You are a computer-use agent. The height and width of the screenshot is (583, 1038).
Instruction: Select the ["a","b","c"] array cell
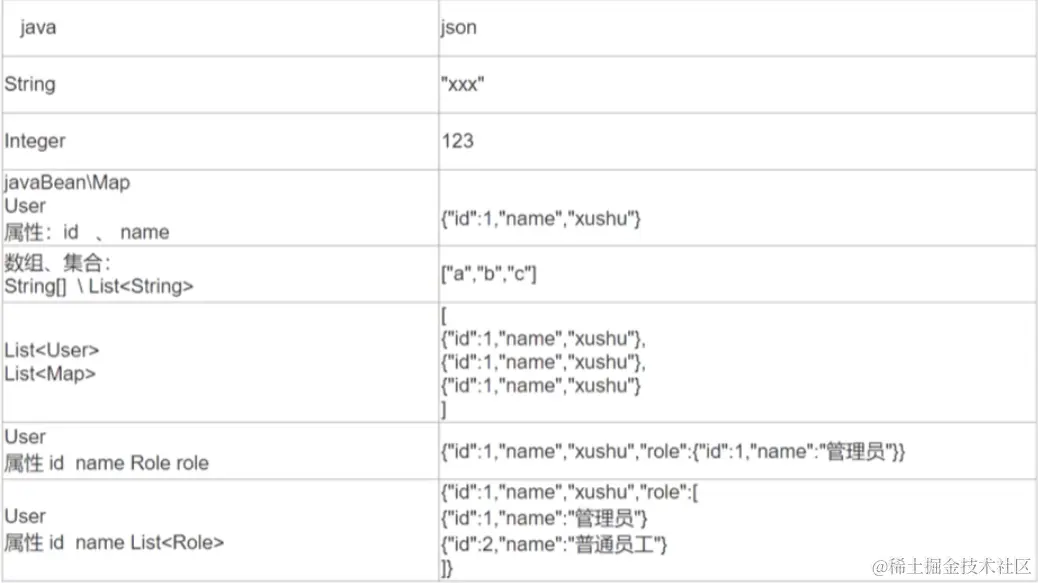pos(489,274)
